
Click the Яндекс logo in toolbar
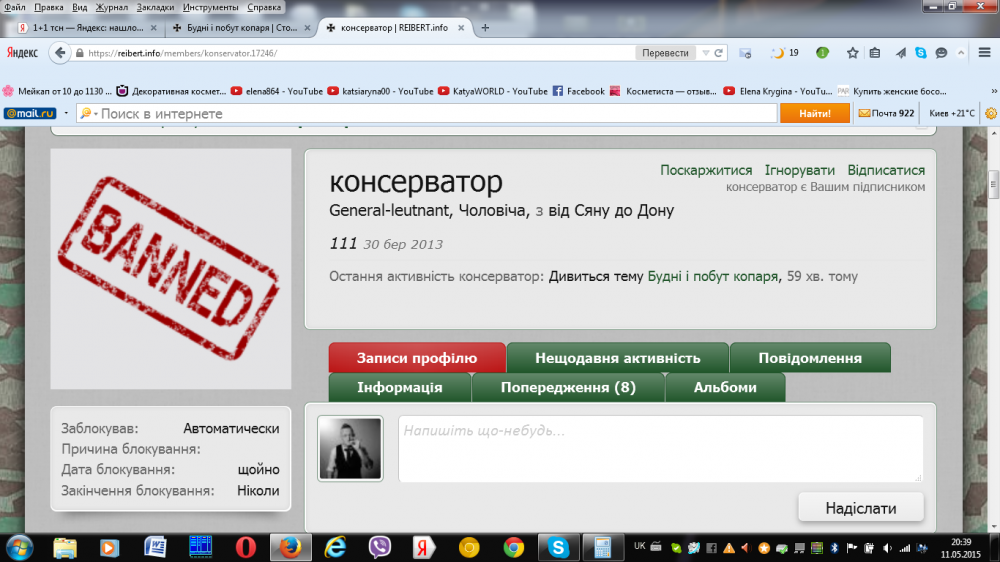22,53
